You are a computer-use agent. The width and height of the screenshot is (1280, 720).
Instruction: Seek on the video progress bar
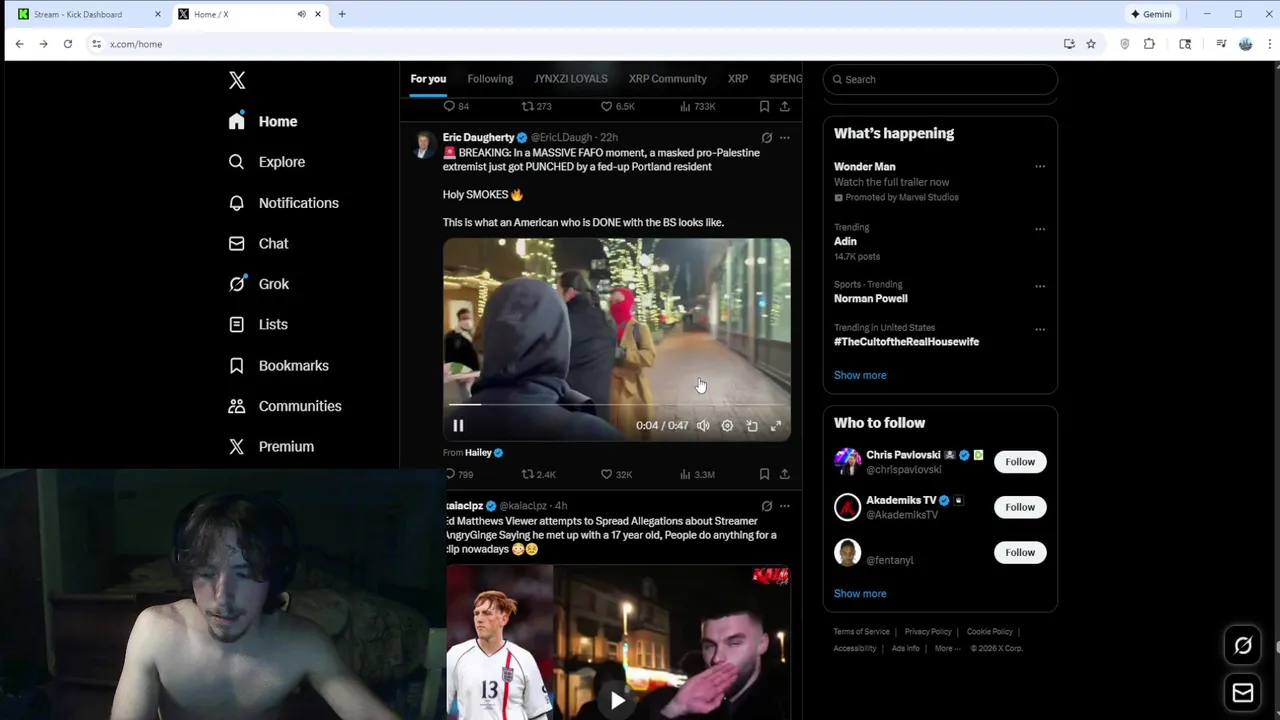[616, 405]
